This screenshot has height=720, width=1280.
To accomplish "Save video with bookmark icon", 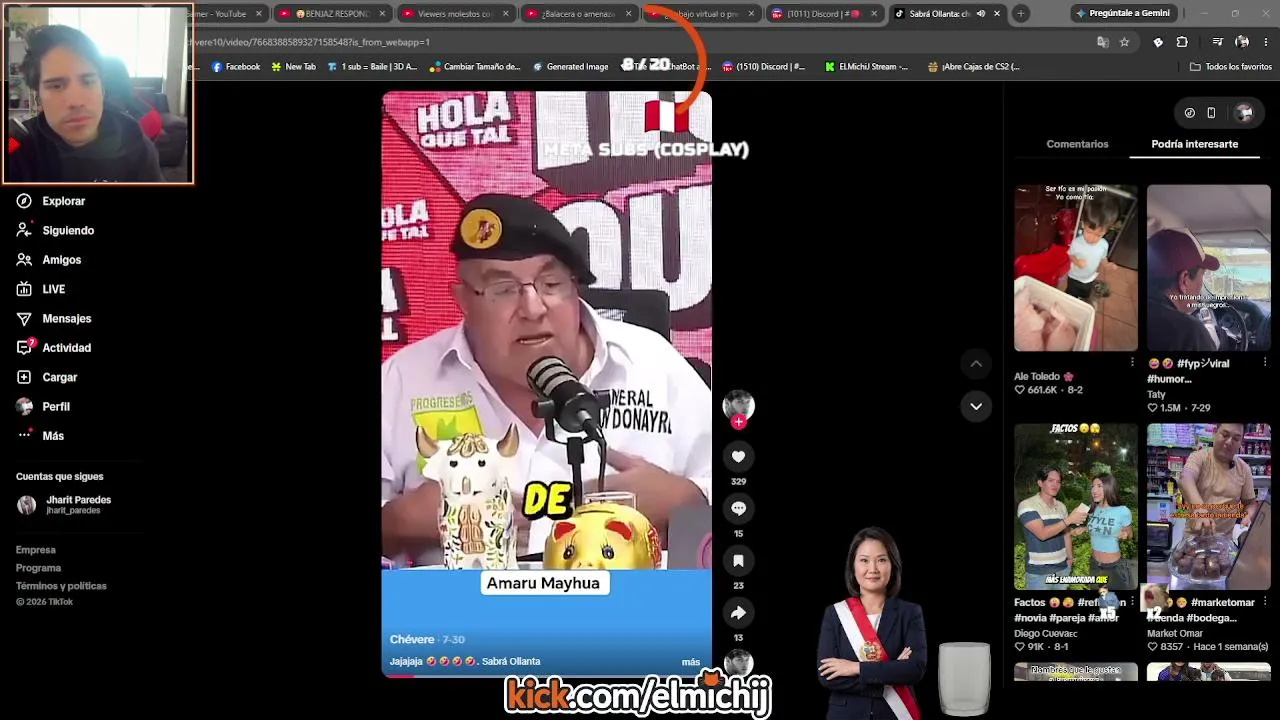I will click(x=738, y=561).
